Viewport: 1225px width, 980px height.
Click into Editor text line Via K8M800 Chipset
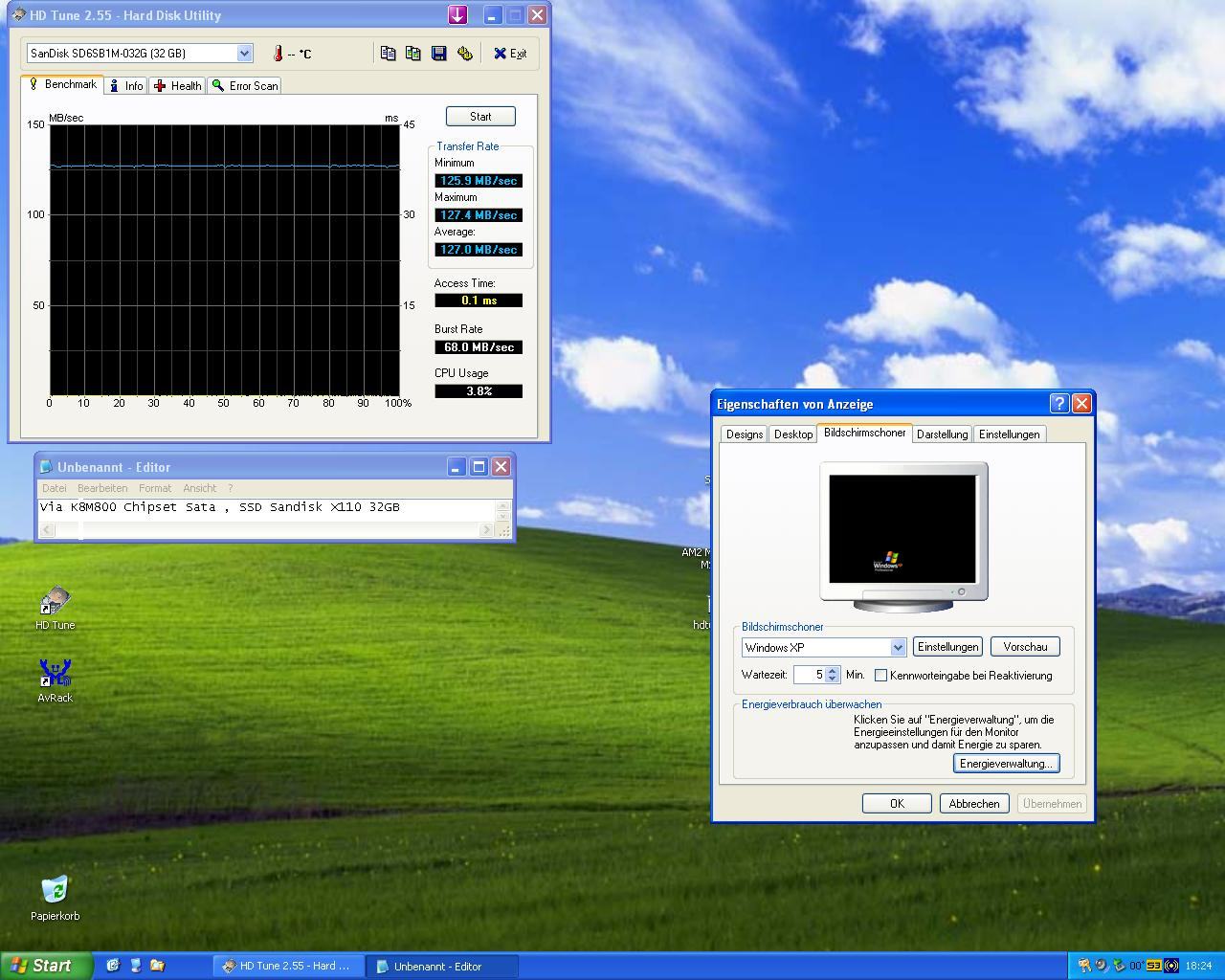pyautogui.click(x=219, y=507)
